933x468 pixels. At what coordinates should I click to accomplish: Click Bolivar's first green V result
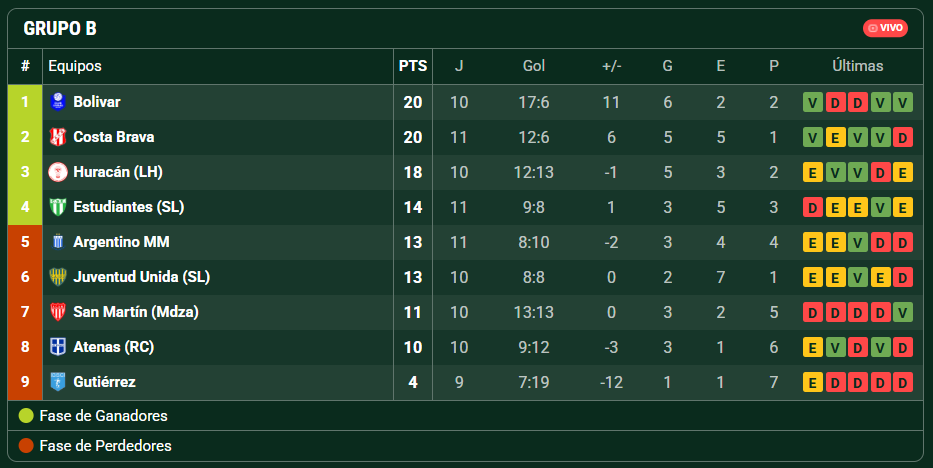[813, 102]
